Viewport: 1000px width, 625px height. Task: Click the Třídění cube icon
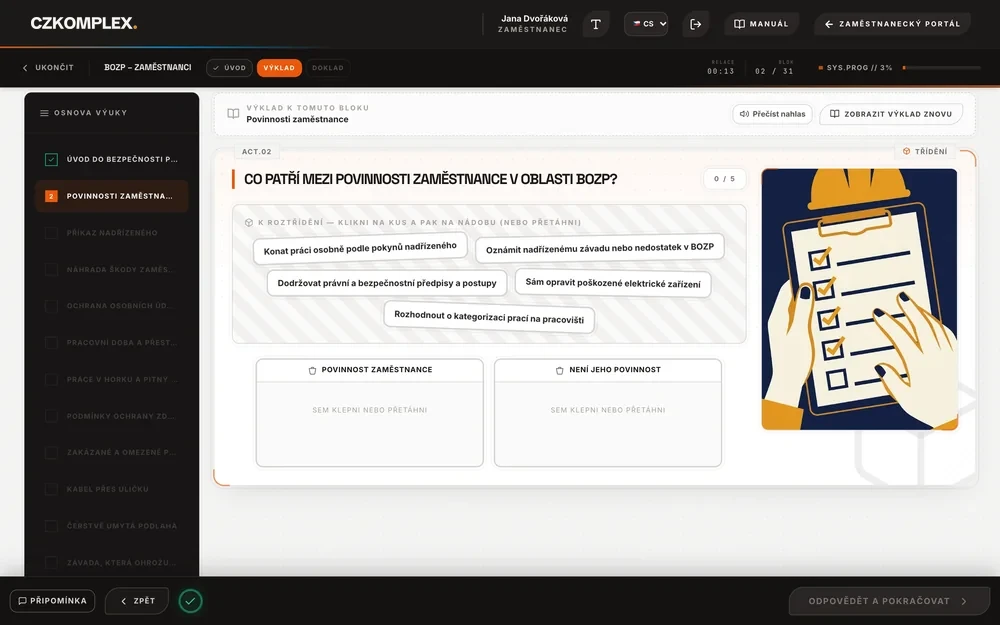(906, 151)
